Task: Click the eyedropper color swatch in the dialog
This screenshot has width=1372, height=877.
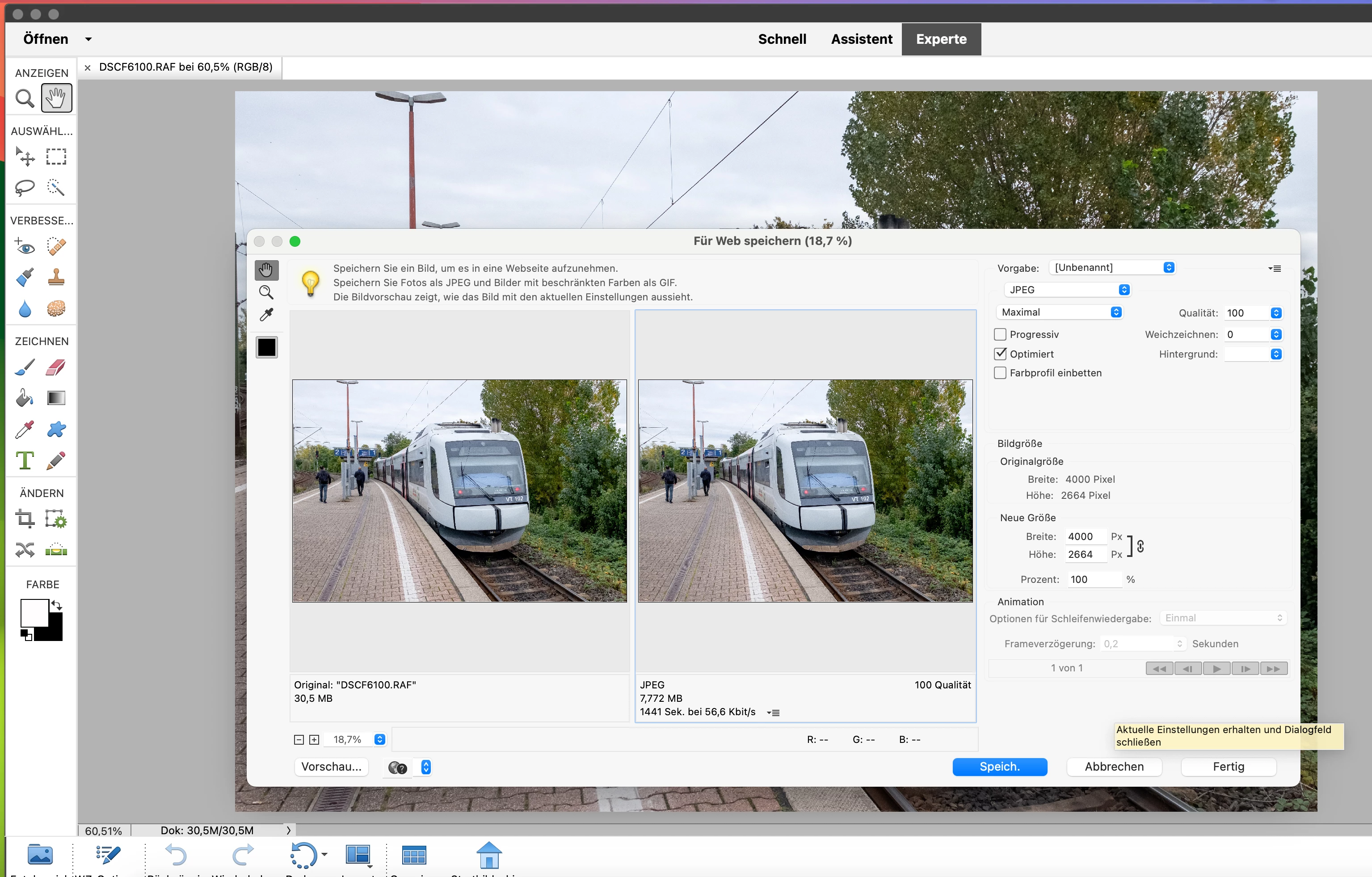Action: coord(266,347)
